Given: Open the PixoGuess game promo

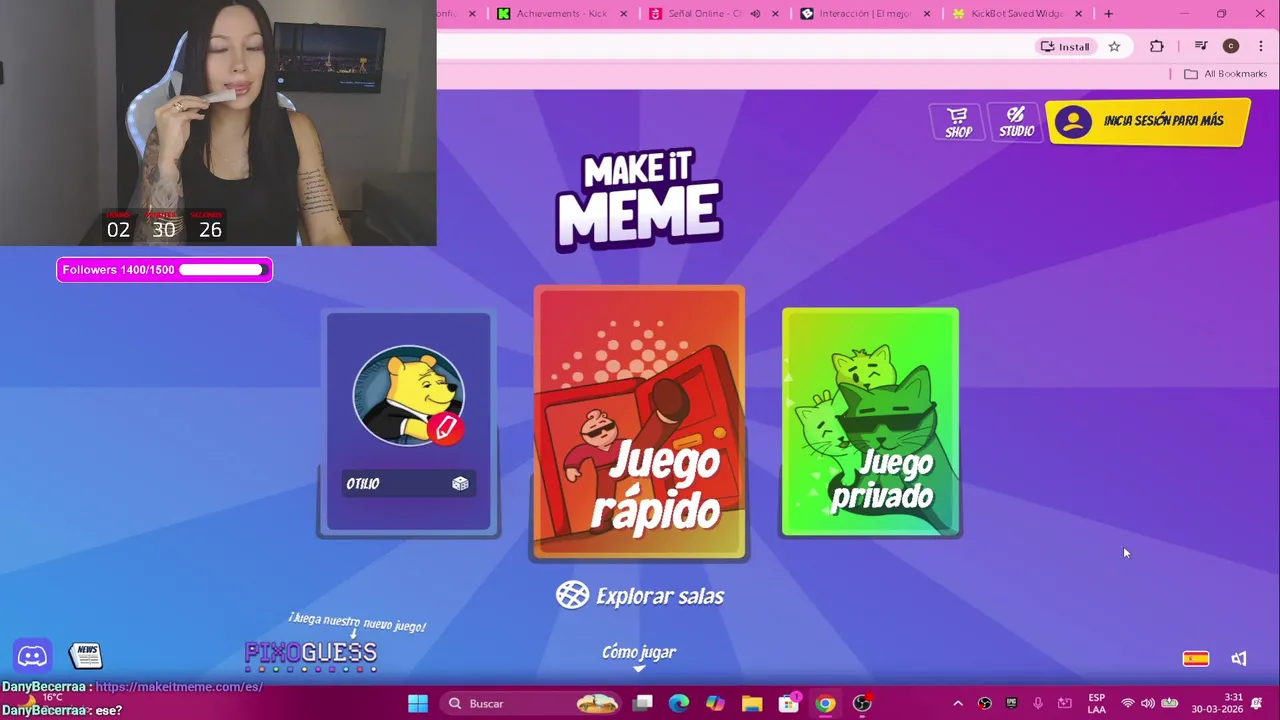Looking at the screenshot, I should click(x=311, y=654).
